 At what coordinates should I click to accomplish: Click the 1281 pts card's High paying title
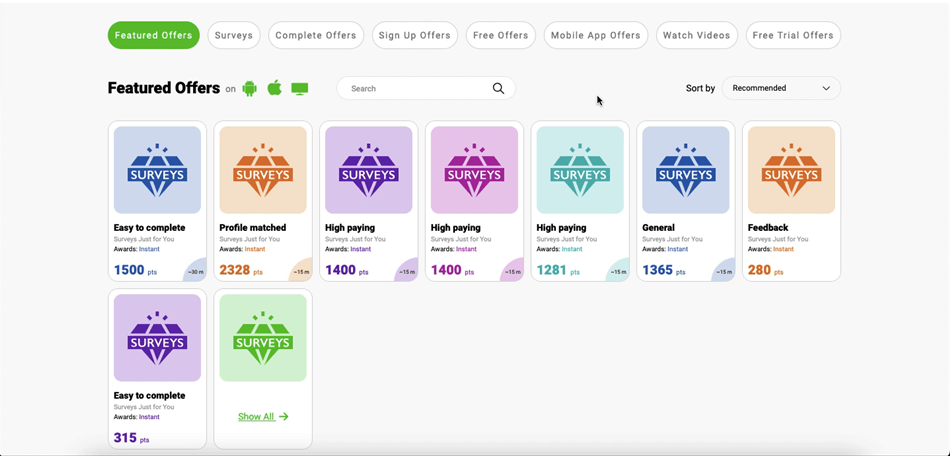coord(561,228)
